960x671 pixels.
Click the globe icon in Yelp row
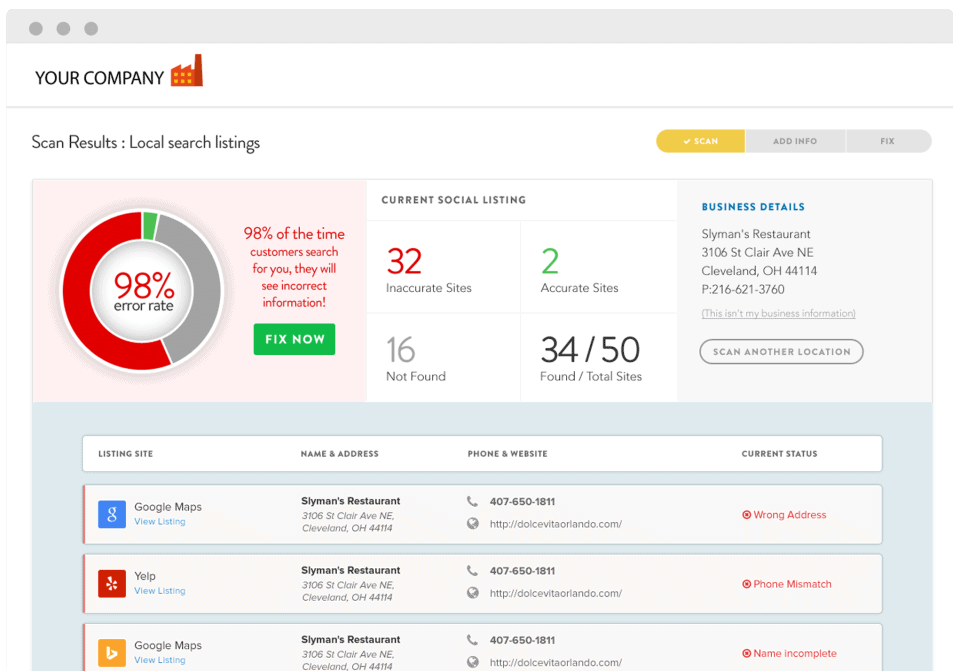[x=473, y=593]
